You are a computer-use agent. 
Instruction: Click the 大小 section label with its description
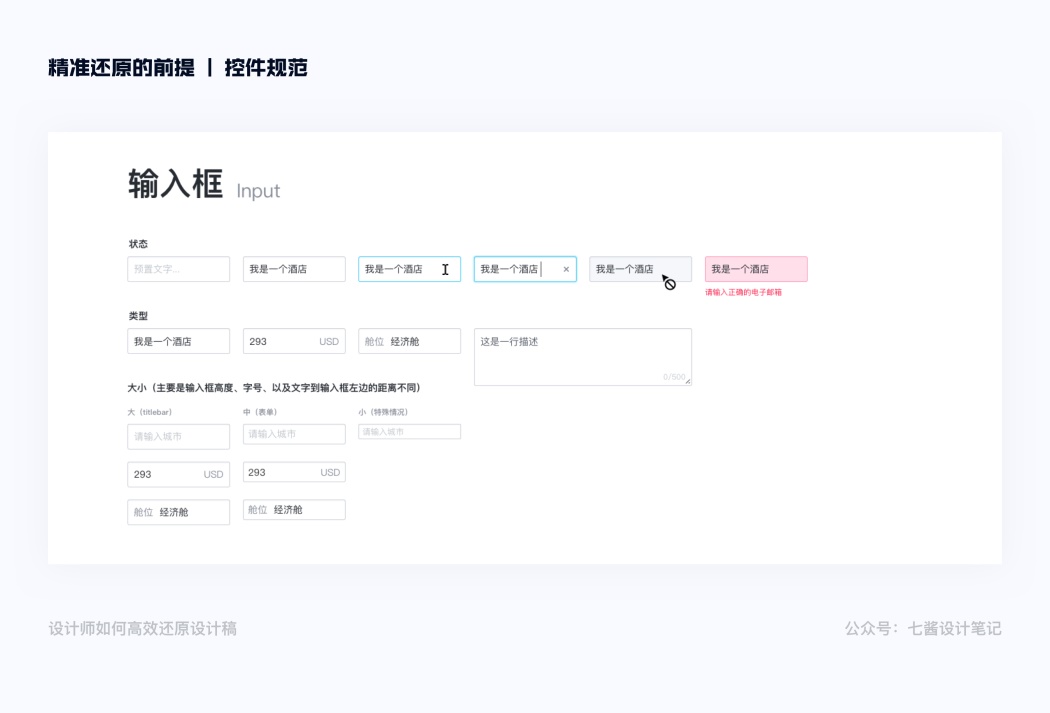(274, 388)
